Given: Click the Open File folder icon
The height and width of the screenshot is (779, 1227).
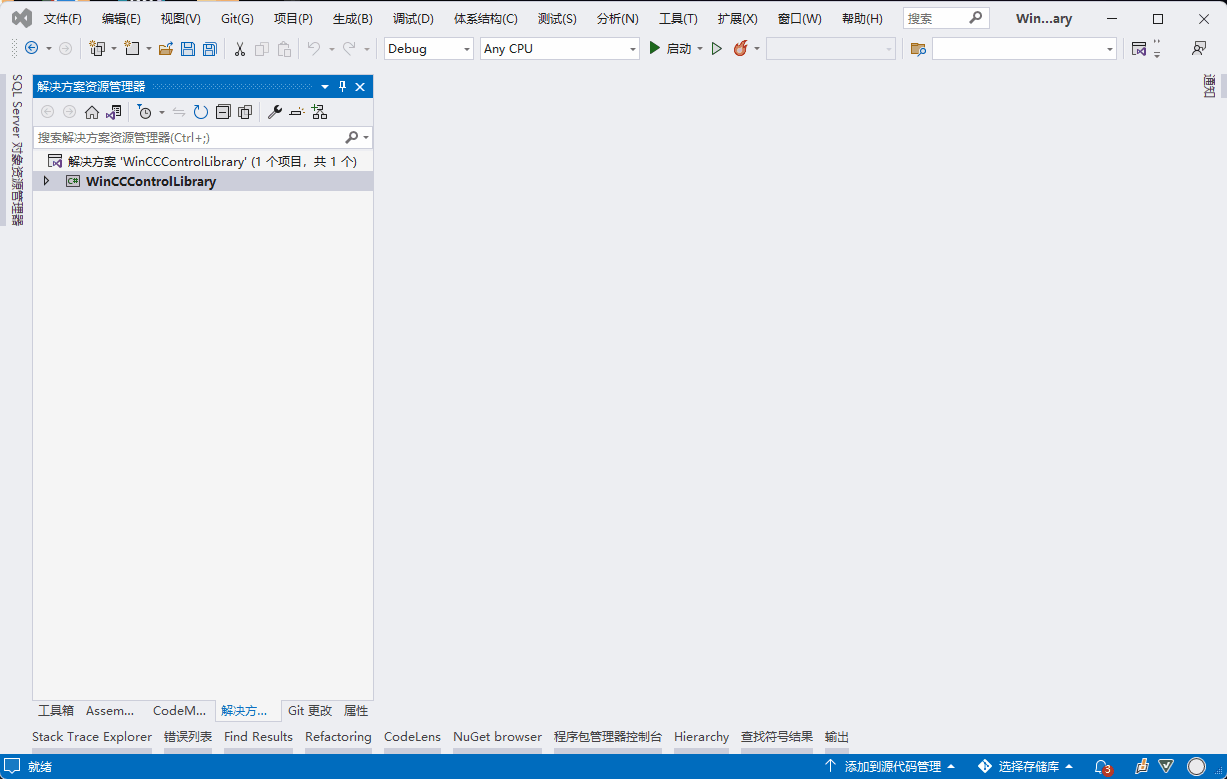Looking at the screenshot, I should (166, 48).
